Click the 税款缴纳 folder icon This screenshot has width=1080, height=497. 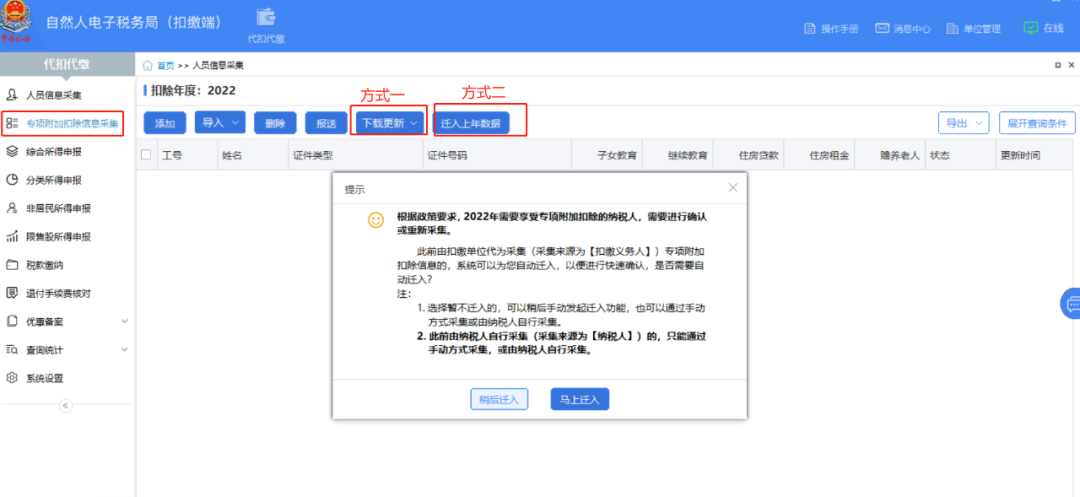point(11,265)
